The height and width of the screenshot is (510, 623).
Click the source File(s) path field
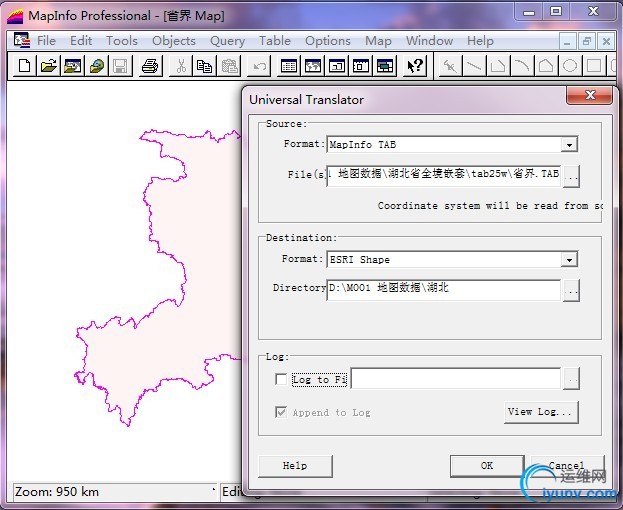[443, 176]
